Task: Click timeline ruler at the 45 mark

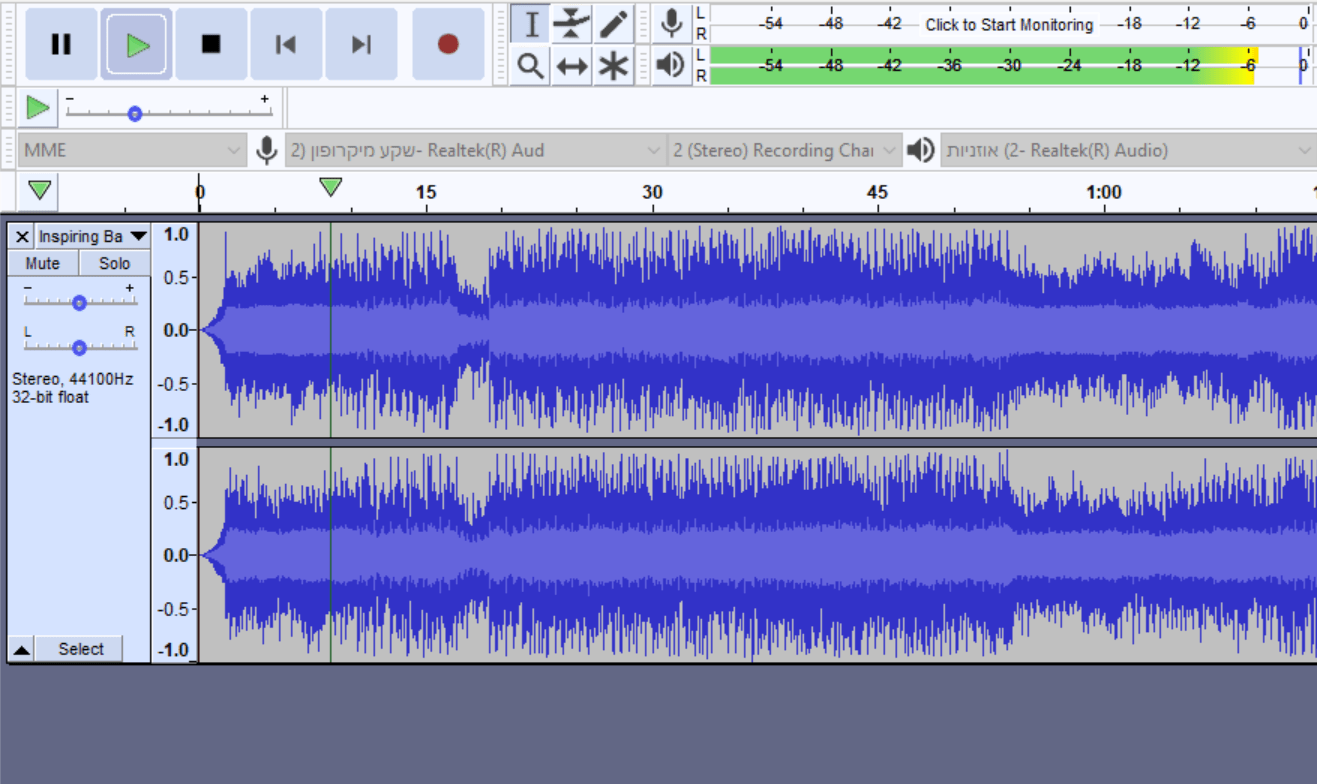Action: tap(877, 192)
